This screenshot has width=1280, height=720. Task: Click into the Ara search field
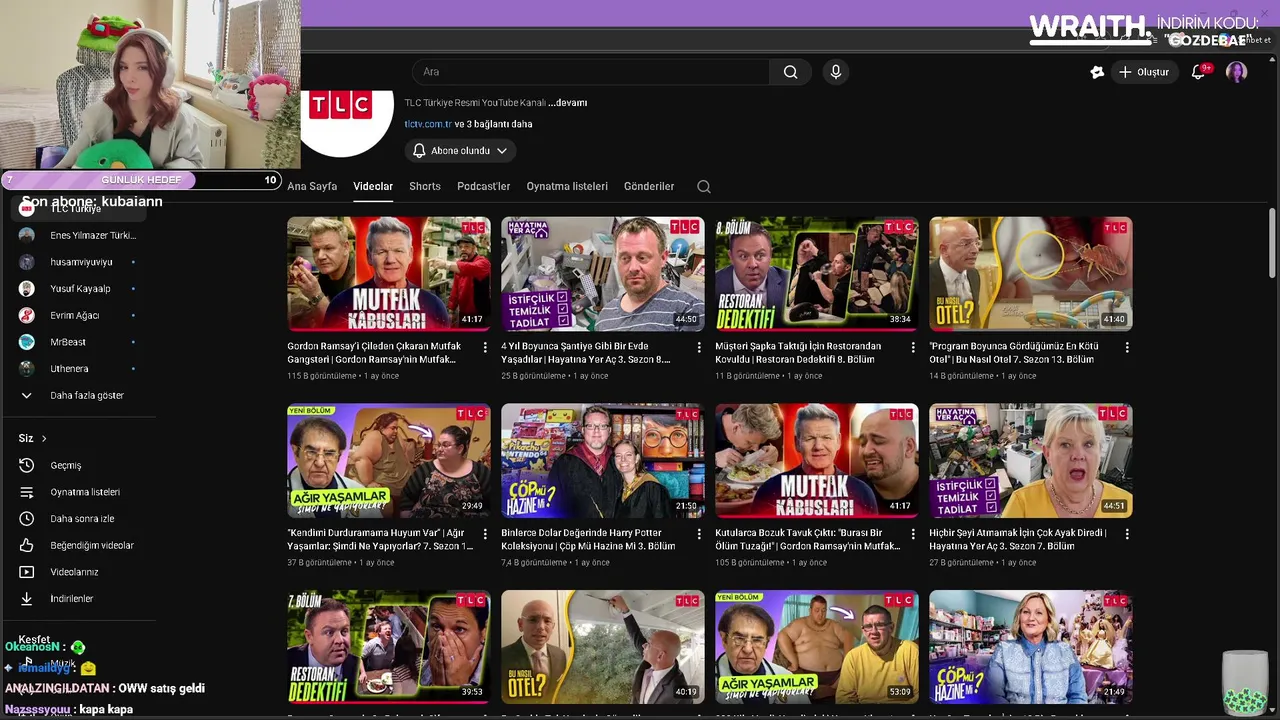pyautogui.click(x=590, y=72)
